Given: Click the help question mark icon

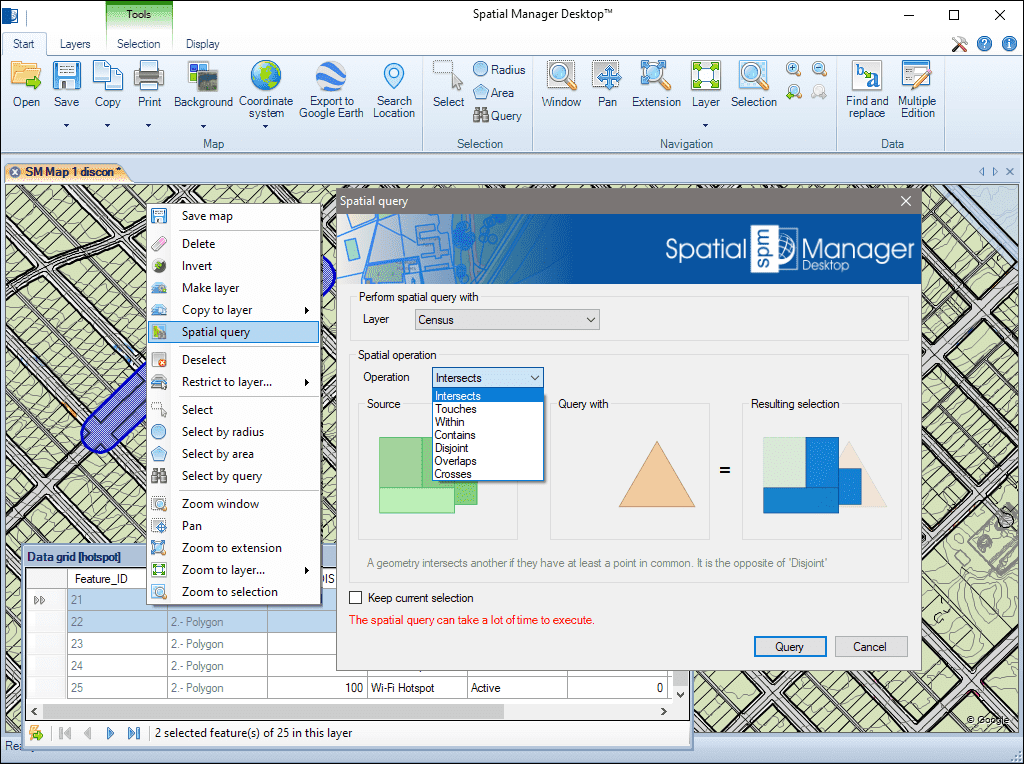Looking at the screenshot, I should tap(984, 44).
